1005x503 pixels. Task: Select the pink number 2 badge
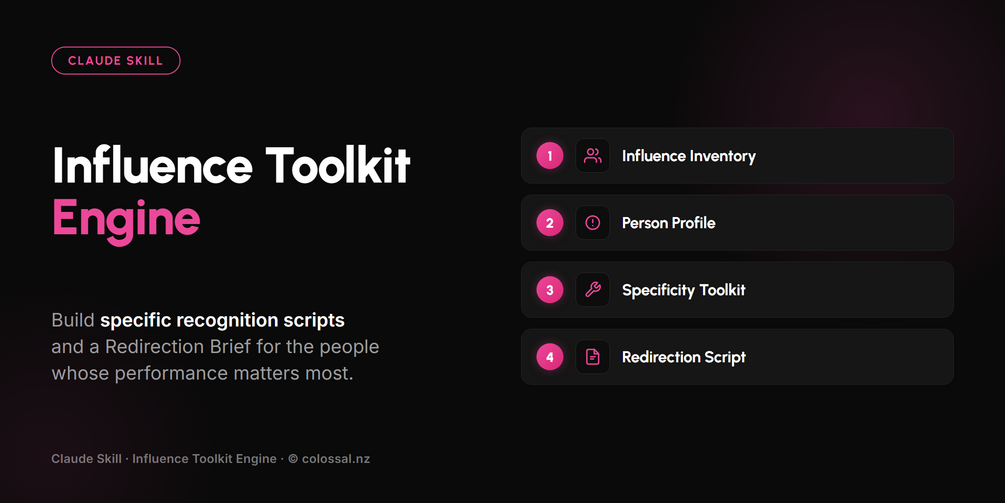[549, 223]
